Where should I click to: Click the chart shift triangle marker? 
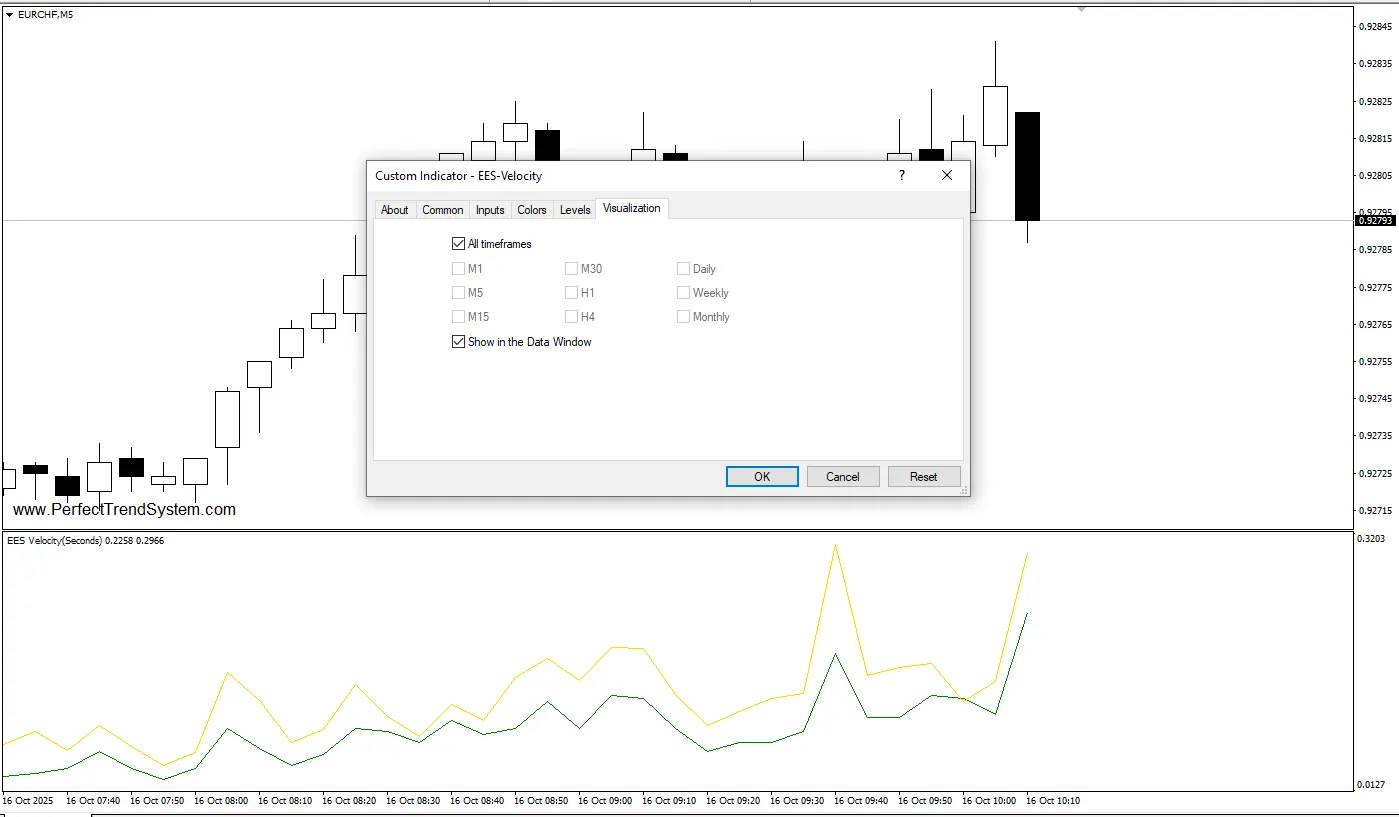pyautogui.click(x=1081, y=9)
